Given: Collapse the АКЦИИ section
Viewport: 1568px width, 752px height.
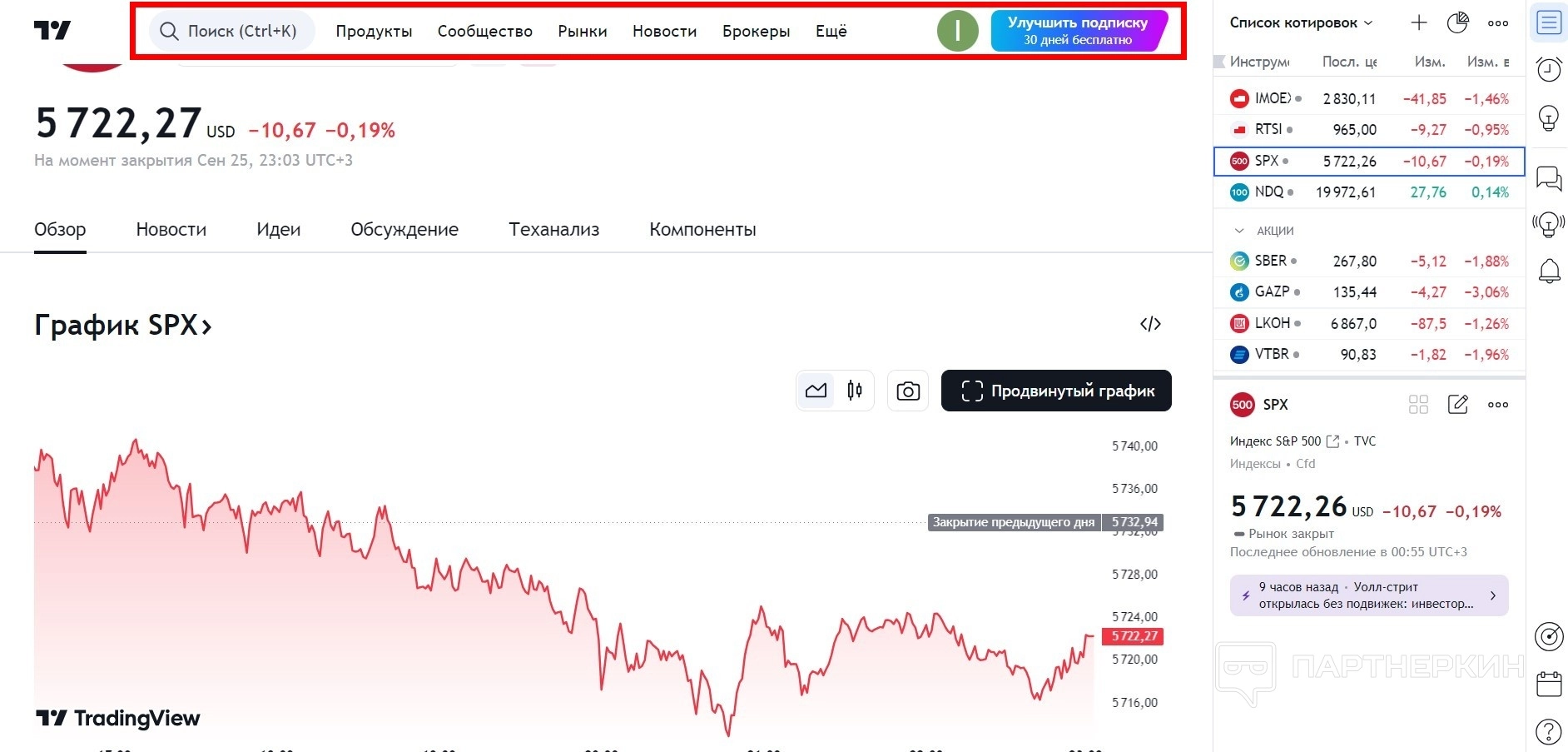Looking at the screenshot, I should 1239,231.
